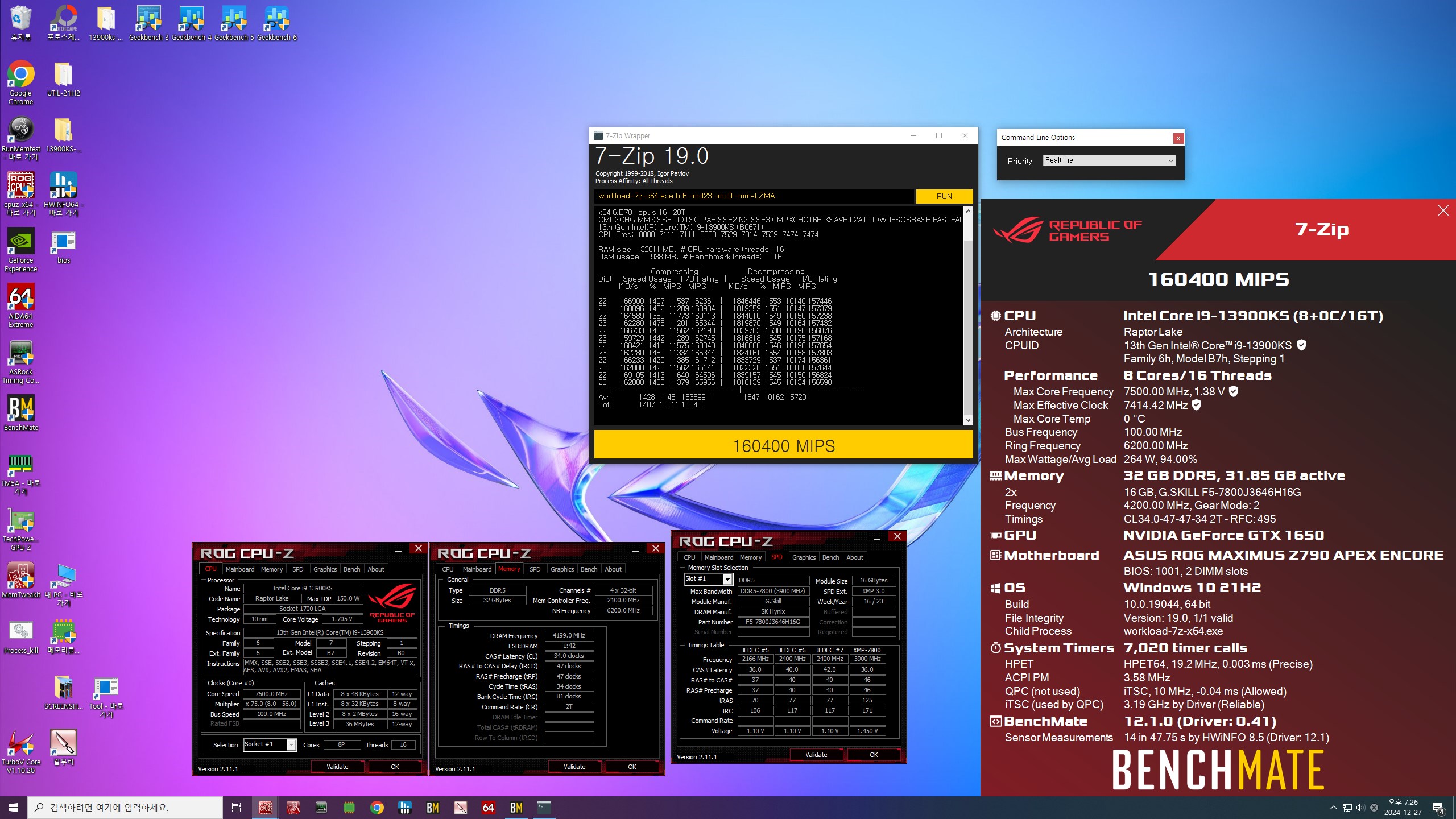Click the taskbar clock showing 7:26
Viewport: 1456px width, 819px height.
pyautogui.click(x=1403, y=808)
